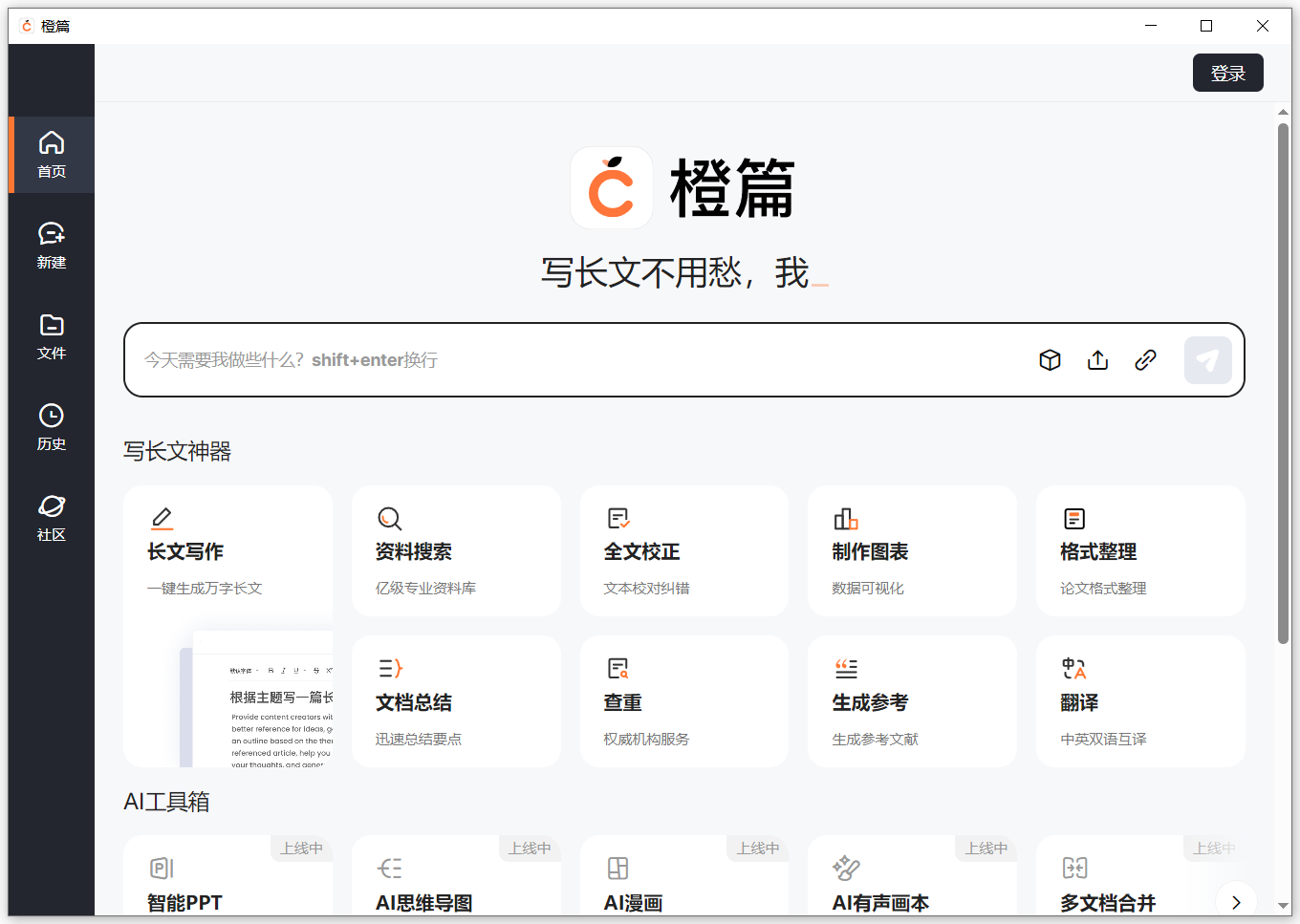
Task: Open the 格式整理 card title
Action: (x=1098, y=551)
